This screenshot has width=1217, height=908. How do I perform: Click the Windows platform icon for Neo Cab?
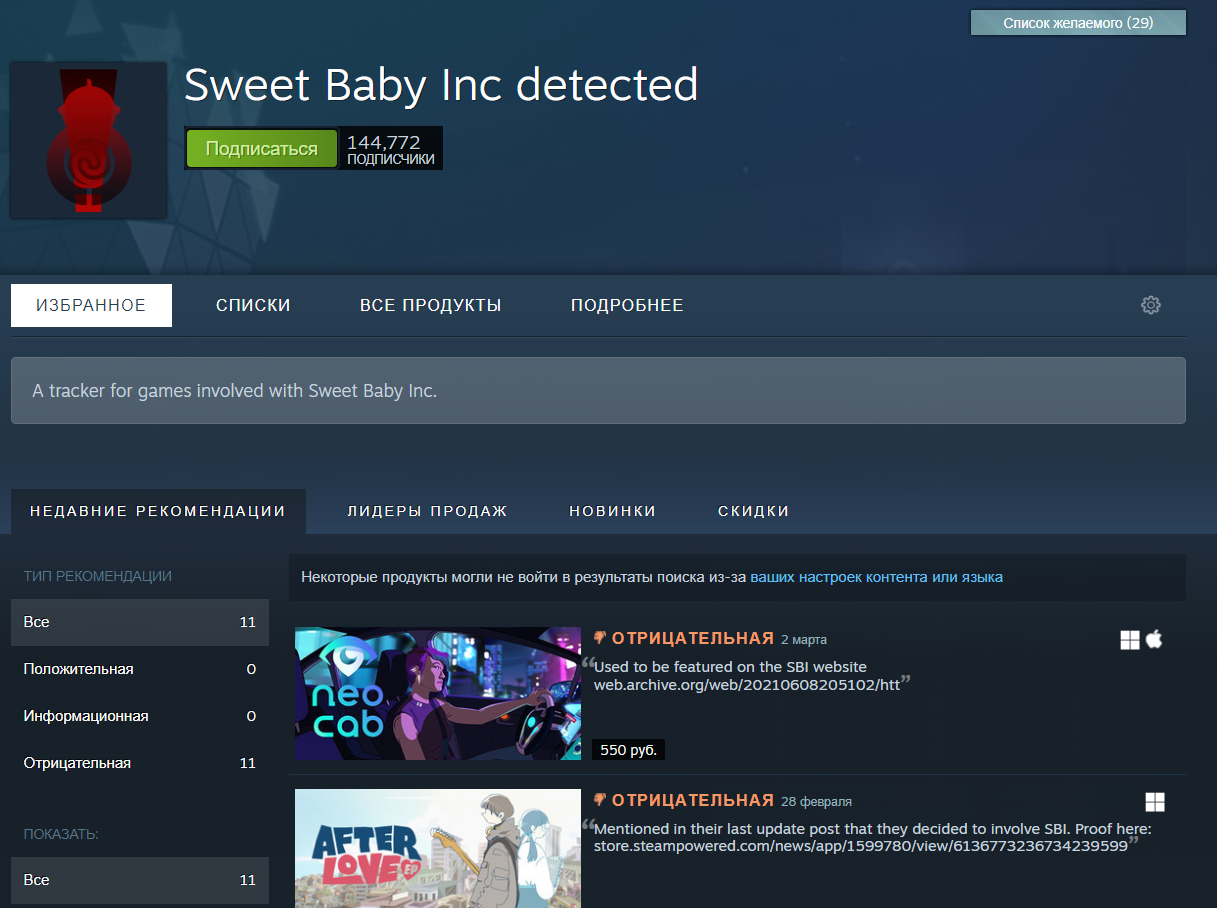pos(1130,640)
